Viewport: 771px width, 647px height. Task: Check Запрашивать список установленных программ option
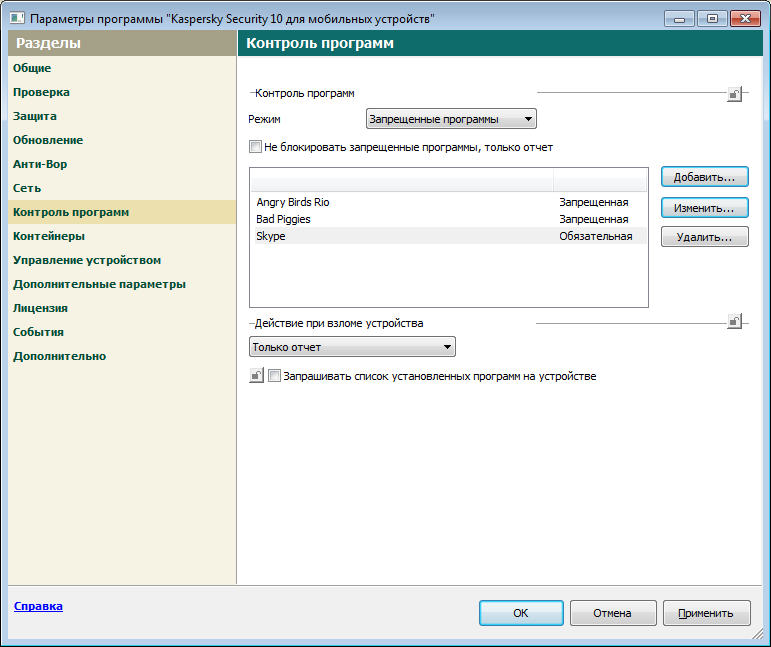(x=276, y=377)
